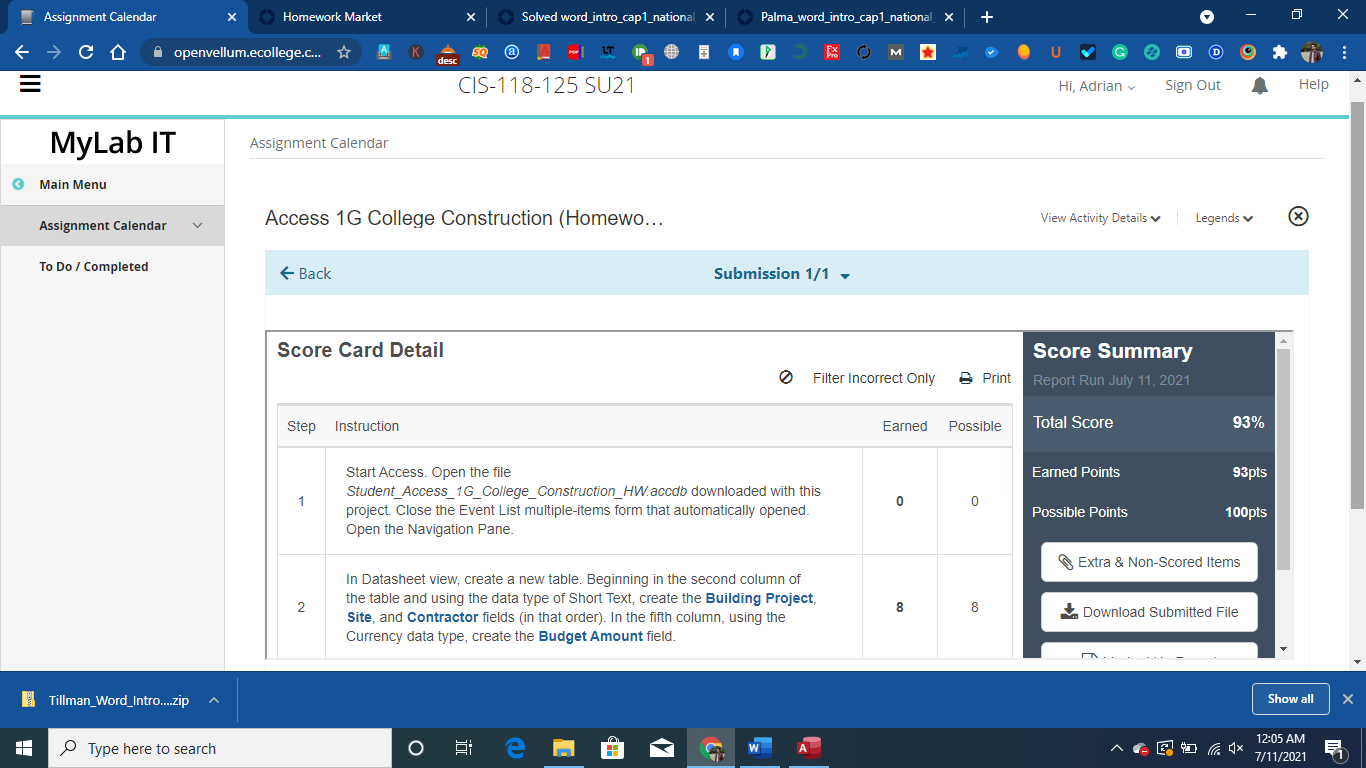Open the Legends dropdown

click(1224, 218)
